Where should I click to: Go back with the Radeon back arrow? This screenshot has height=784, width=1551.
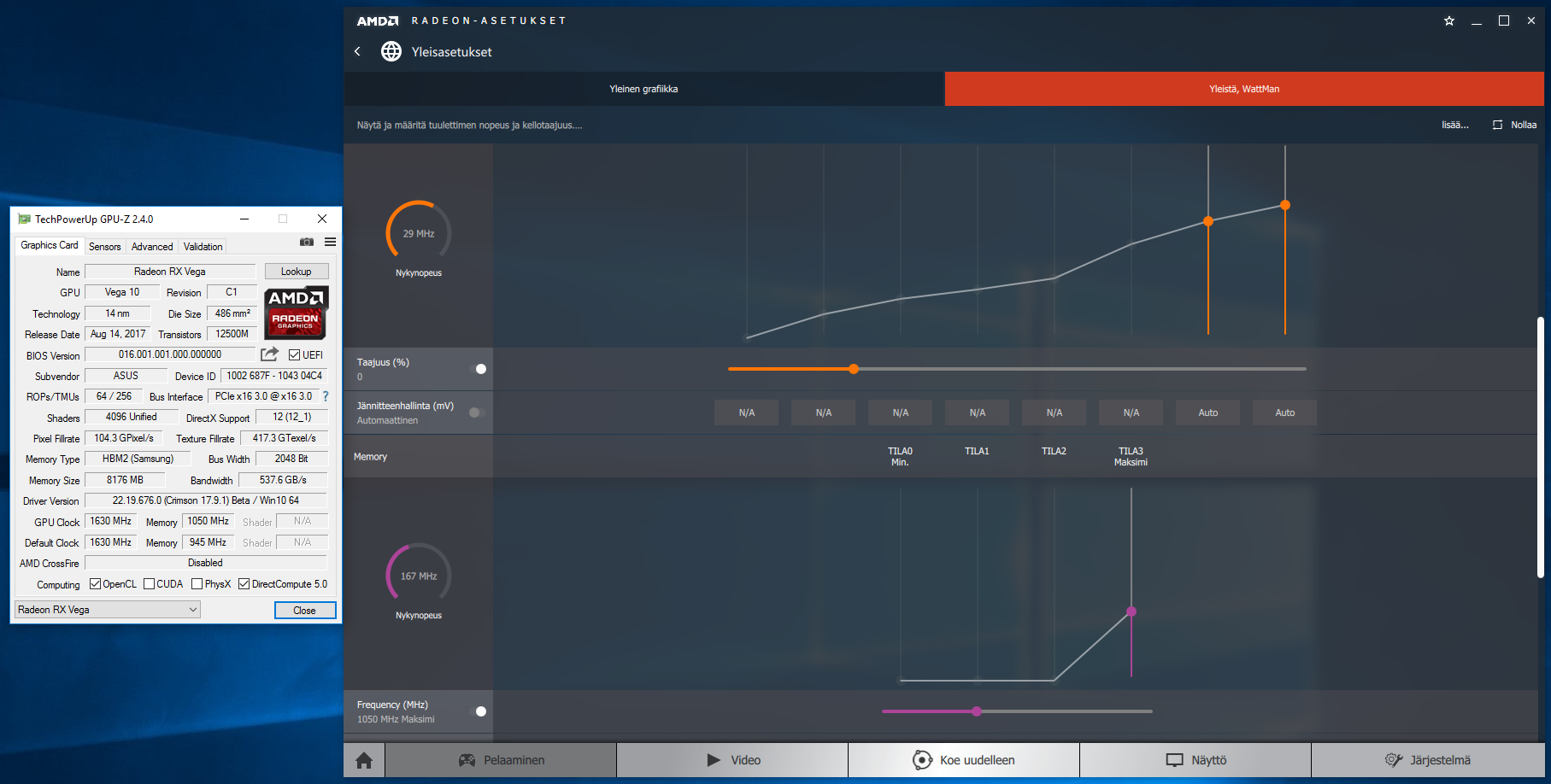tap(357, 51)
